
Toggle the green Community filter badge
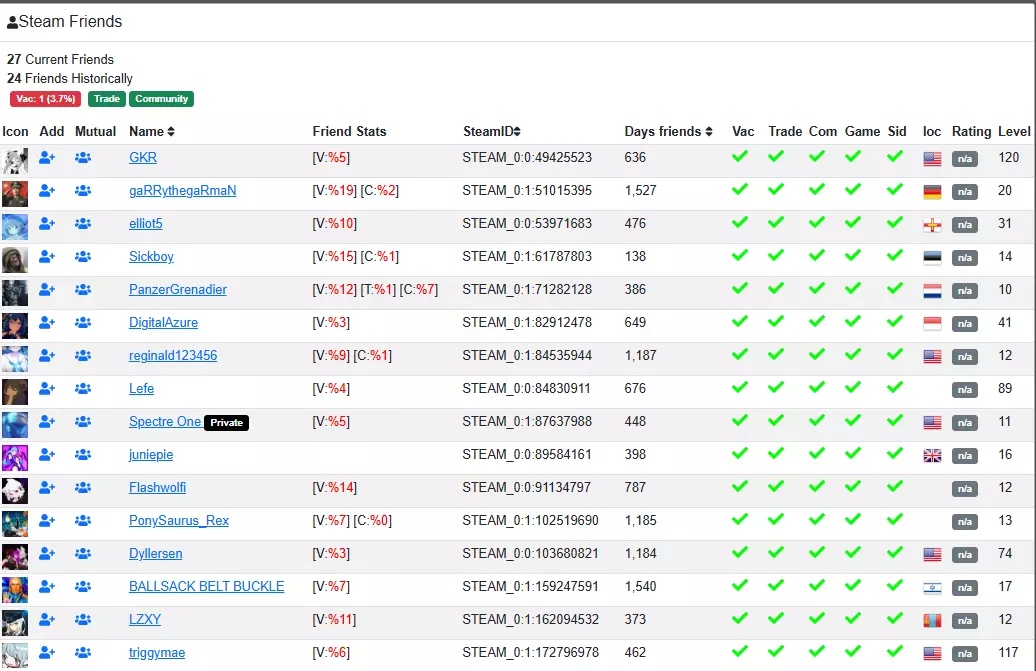(161, 99)
